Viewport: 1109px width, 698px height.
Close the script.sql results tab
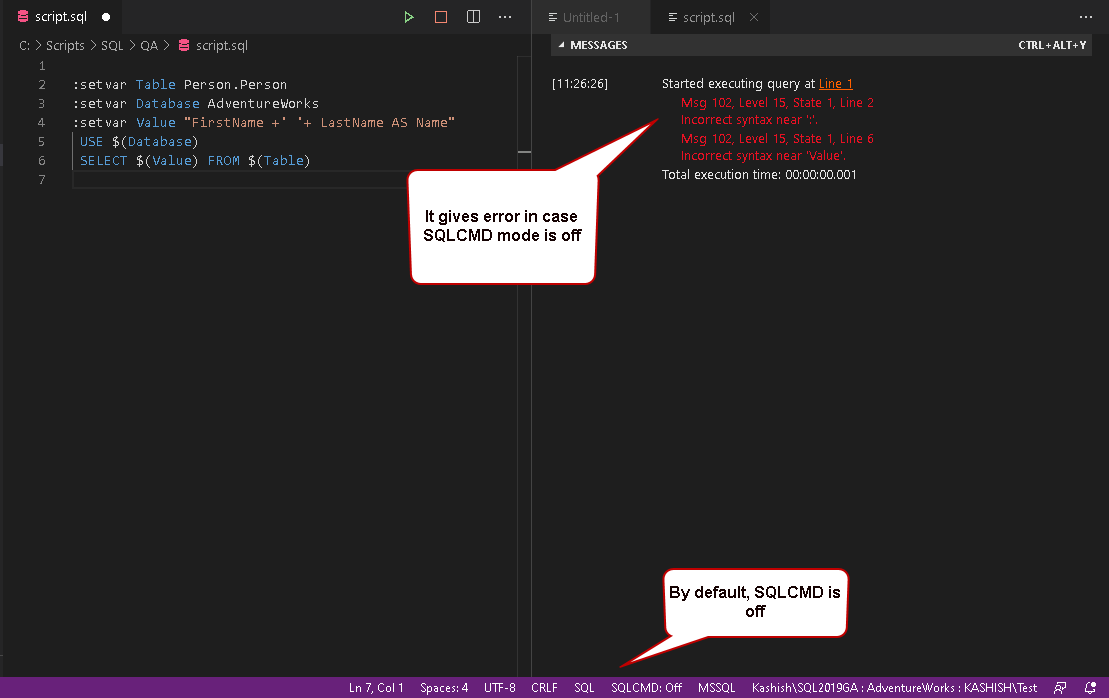[x=754, y=17]
